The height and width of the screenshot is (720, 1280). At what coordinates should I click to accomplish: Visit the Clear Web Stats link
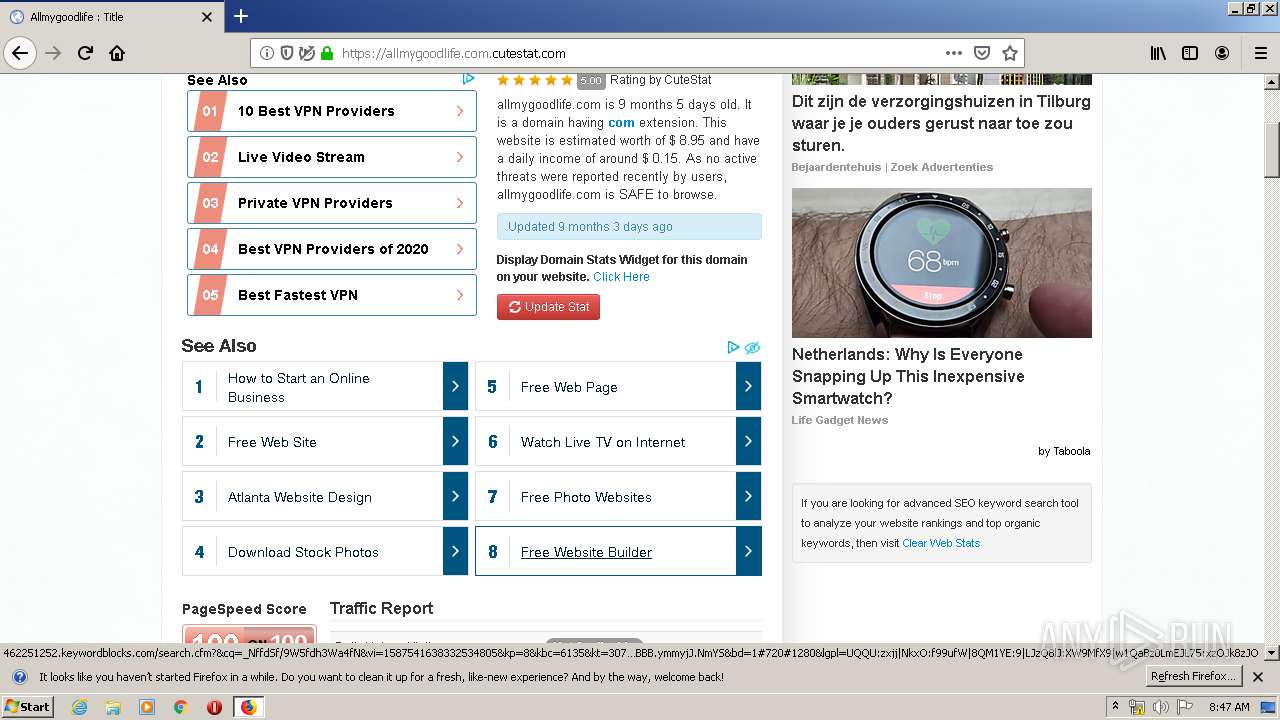click(x=941, y=543)
